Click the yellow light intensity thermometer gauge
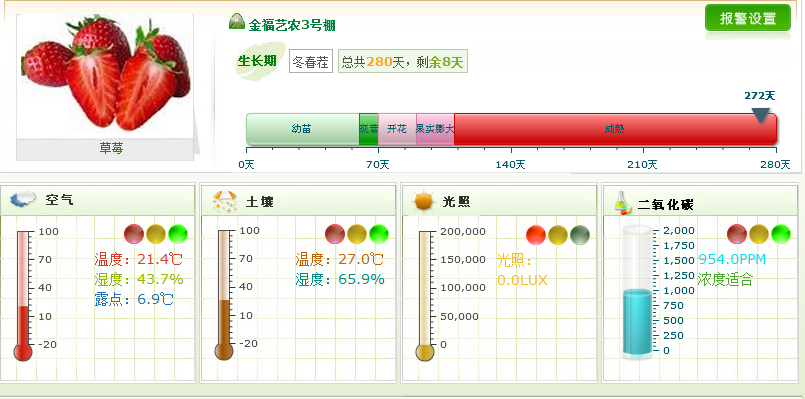Viewport: 805px width, 399px height. click(x=425, y=296)
